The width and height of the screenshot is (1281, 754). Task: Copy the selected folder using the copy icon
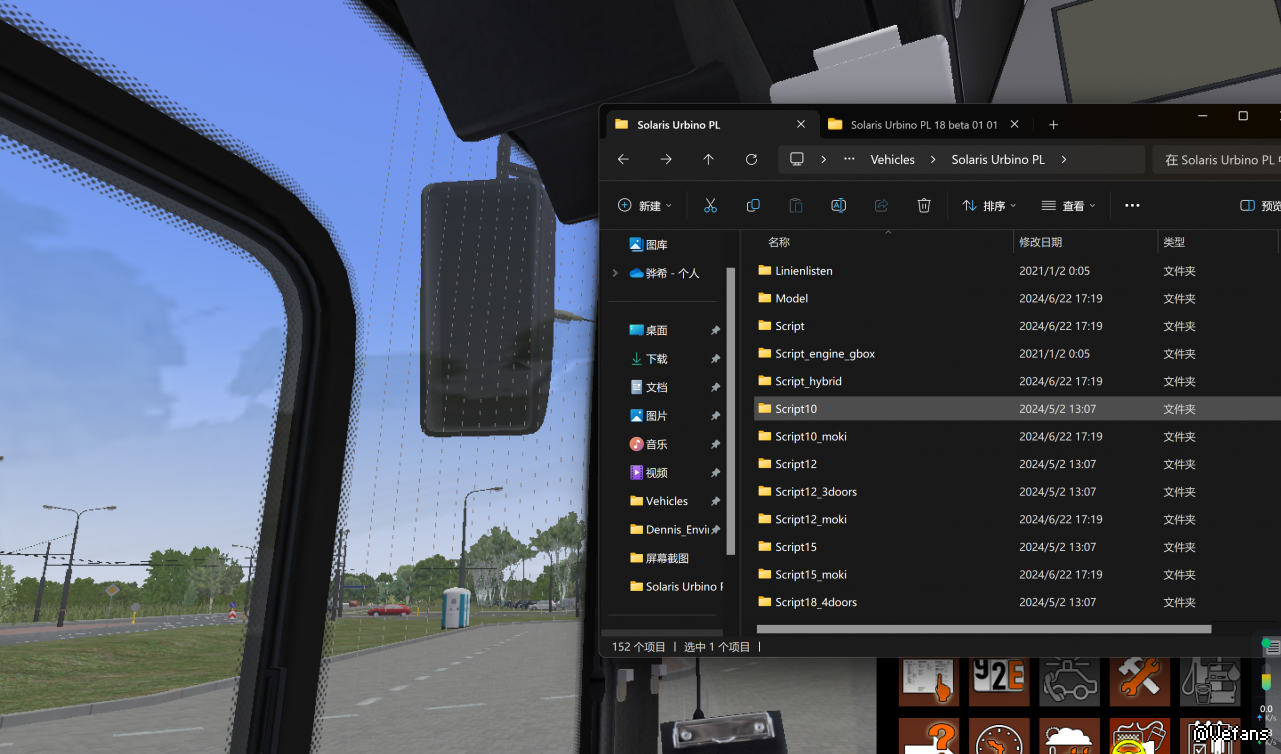(x=753, y=205)
